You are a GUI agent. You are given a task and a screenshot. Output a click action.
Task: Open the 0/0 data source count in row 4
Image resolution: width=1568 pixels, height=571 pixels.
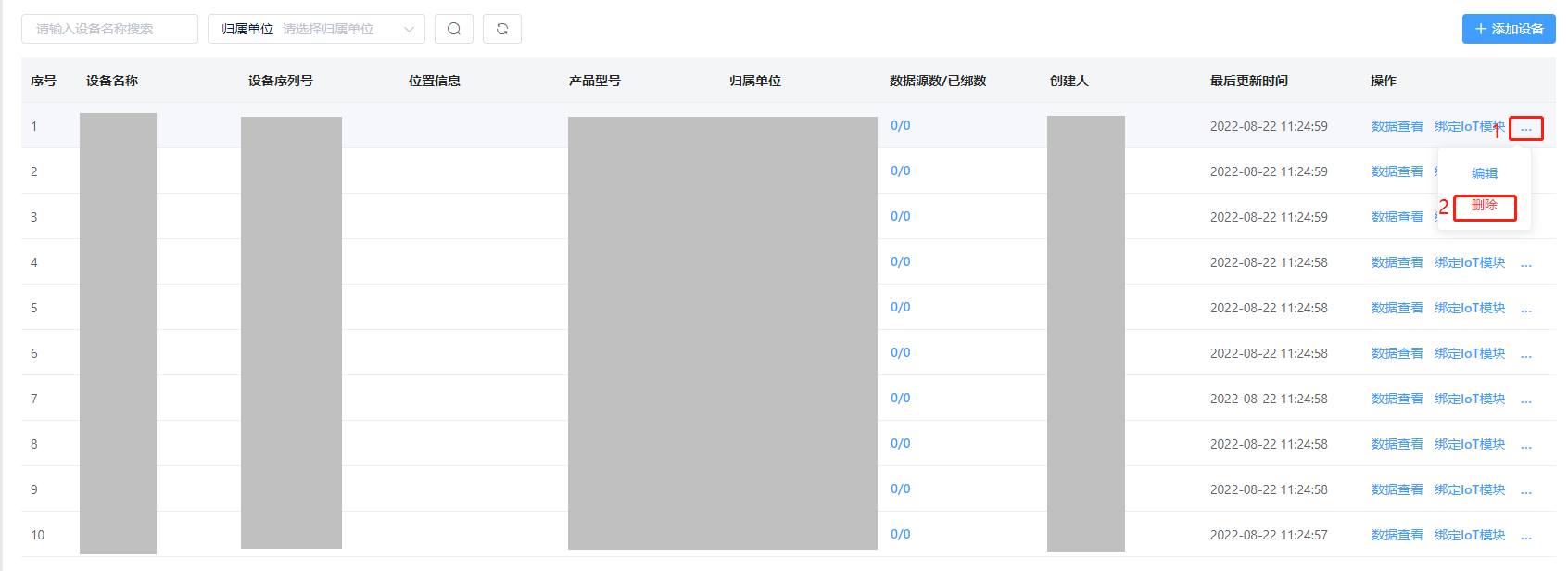(x=901, y=261)
